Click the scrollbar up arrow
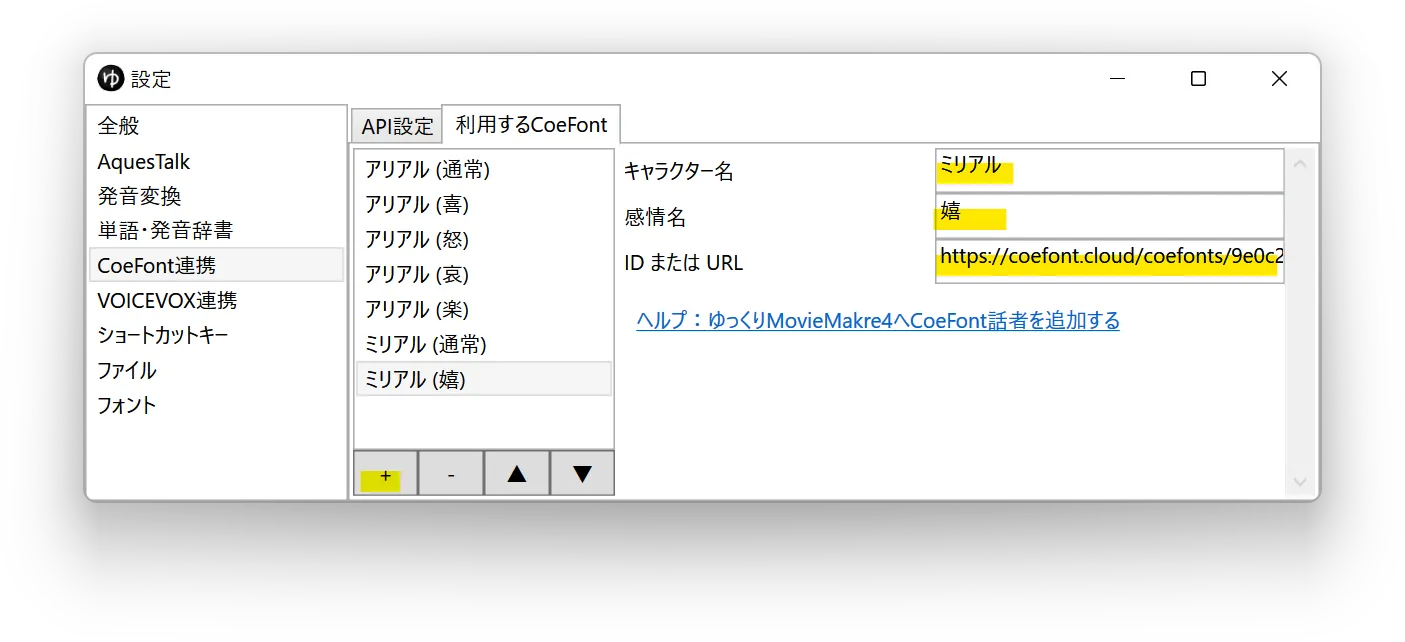This screenshot has height=642, width=1405. coord(1300,162)
